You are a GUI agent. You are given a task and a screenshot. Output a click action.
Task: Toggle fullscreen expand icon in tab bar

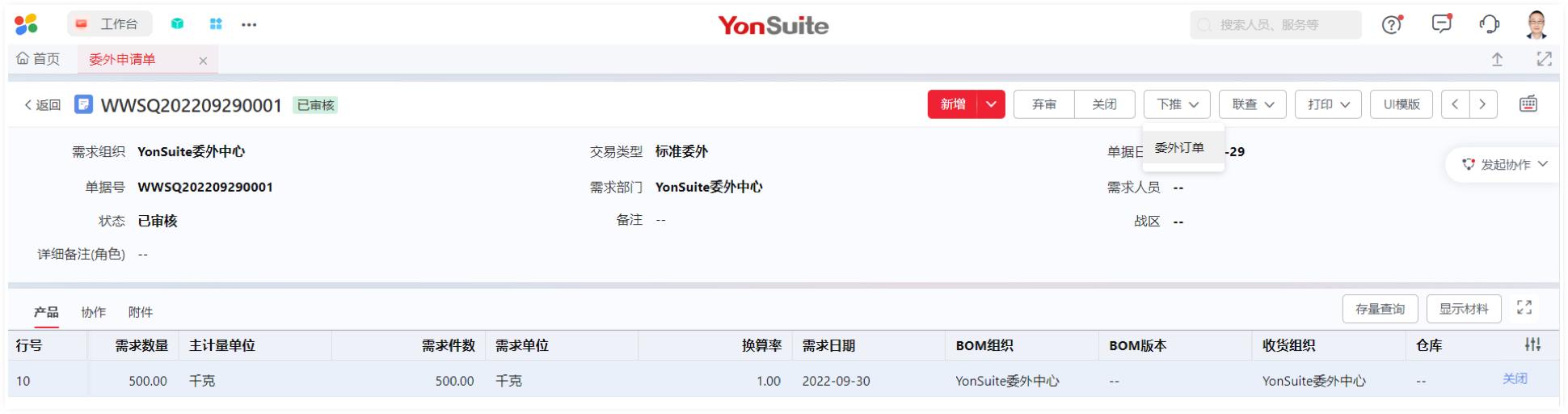tap(1544, 59)
